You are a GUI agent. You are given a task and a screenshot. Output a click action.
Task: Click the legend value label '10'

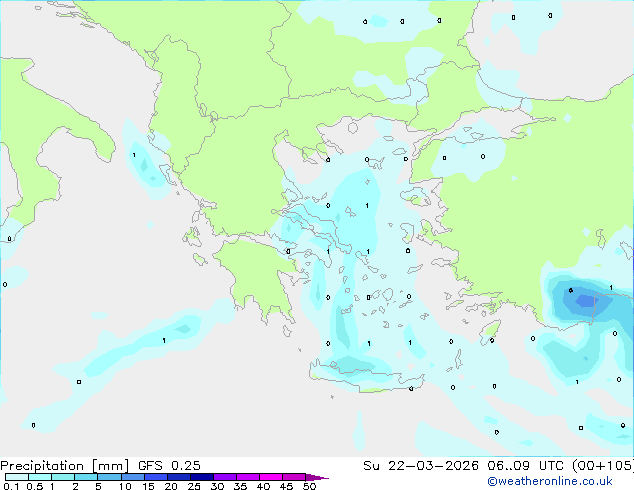(125, 486)
